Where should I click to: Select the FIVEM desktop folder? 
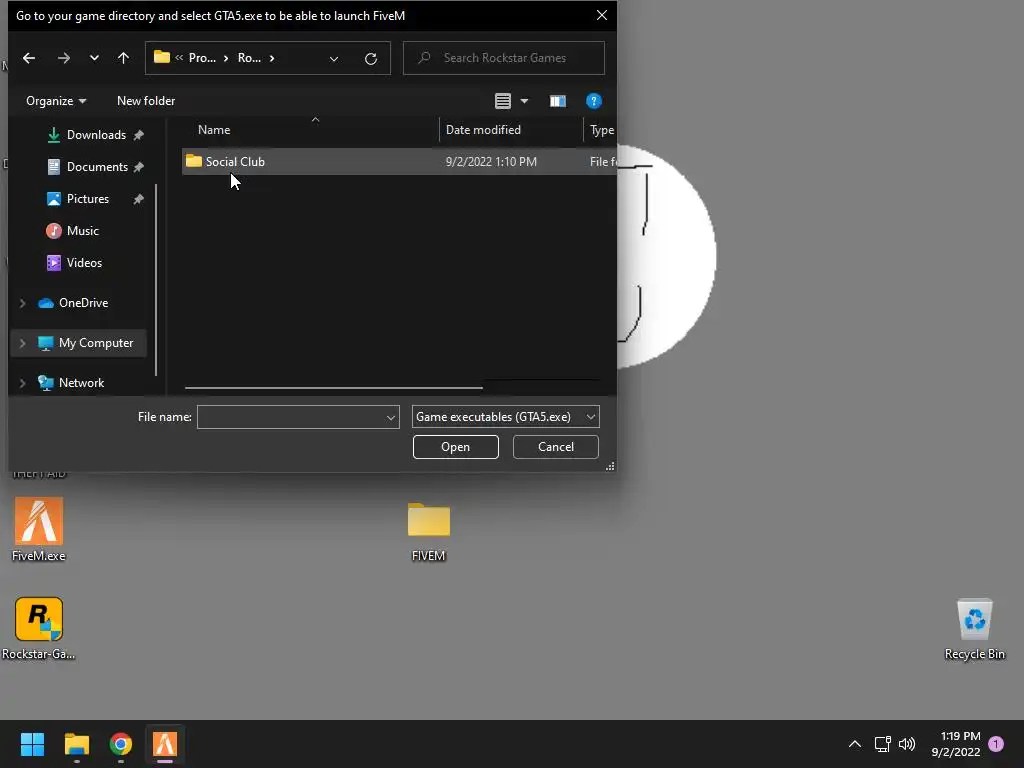pyautogui.click(x=428, y=532)
